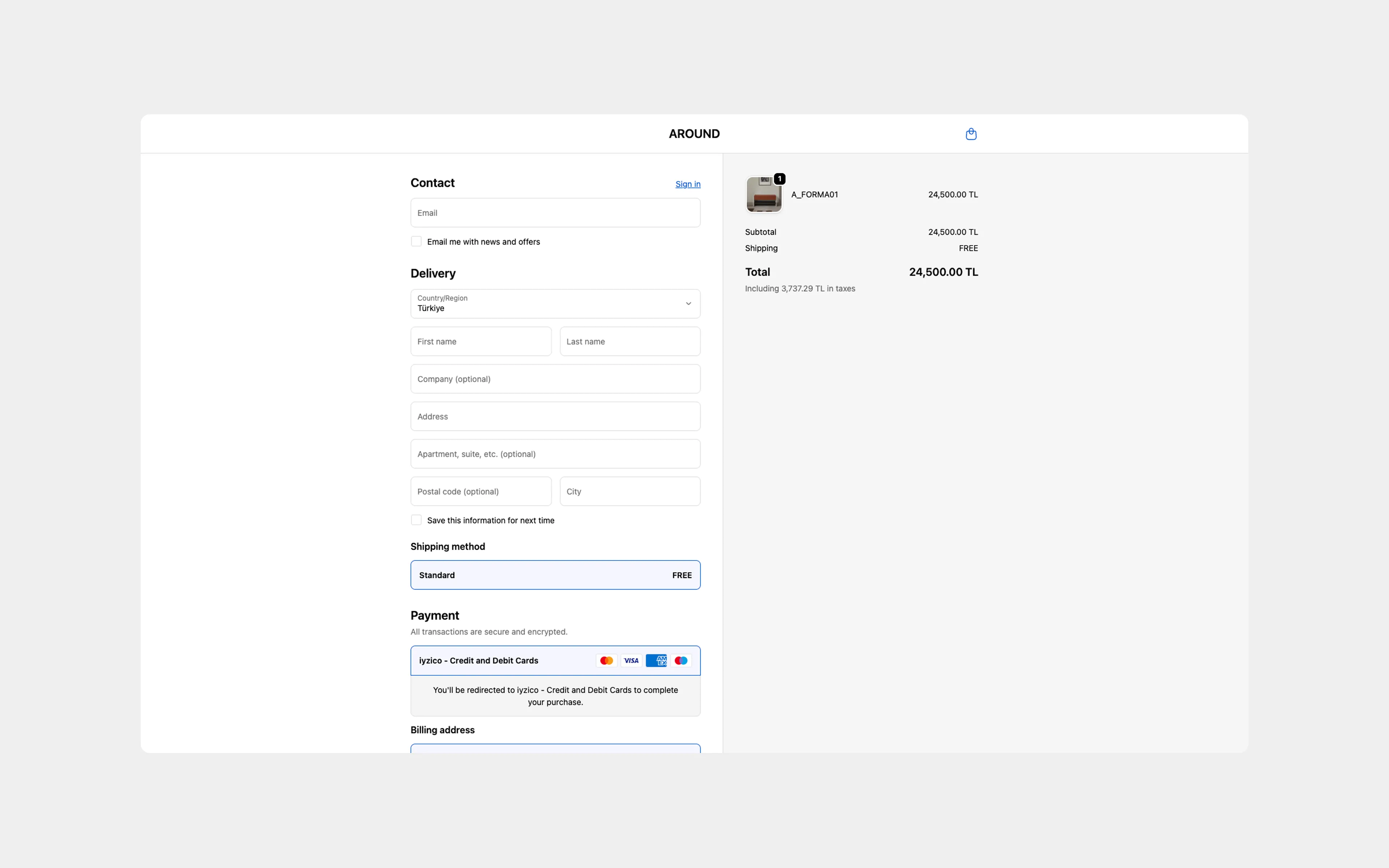Screen dimensions: 1389x868
Task: Click the Billing address heading
Action: [442, 730]
